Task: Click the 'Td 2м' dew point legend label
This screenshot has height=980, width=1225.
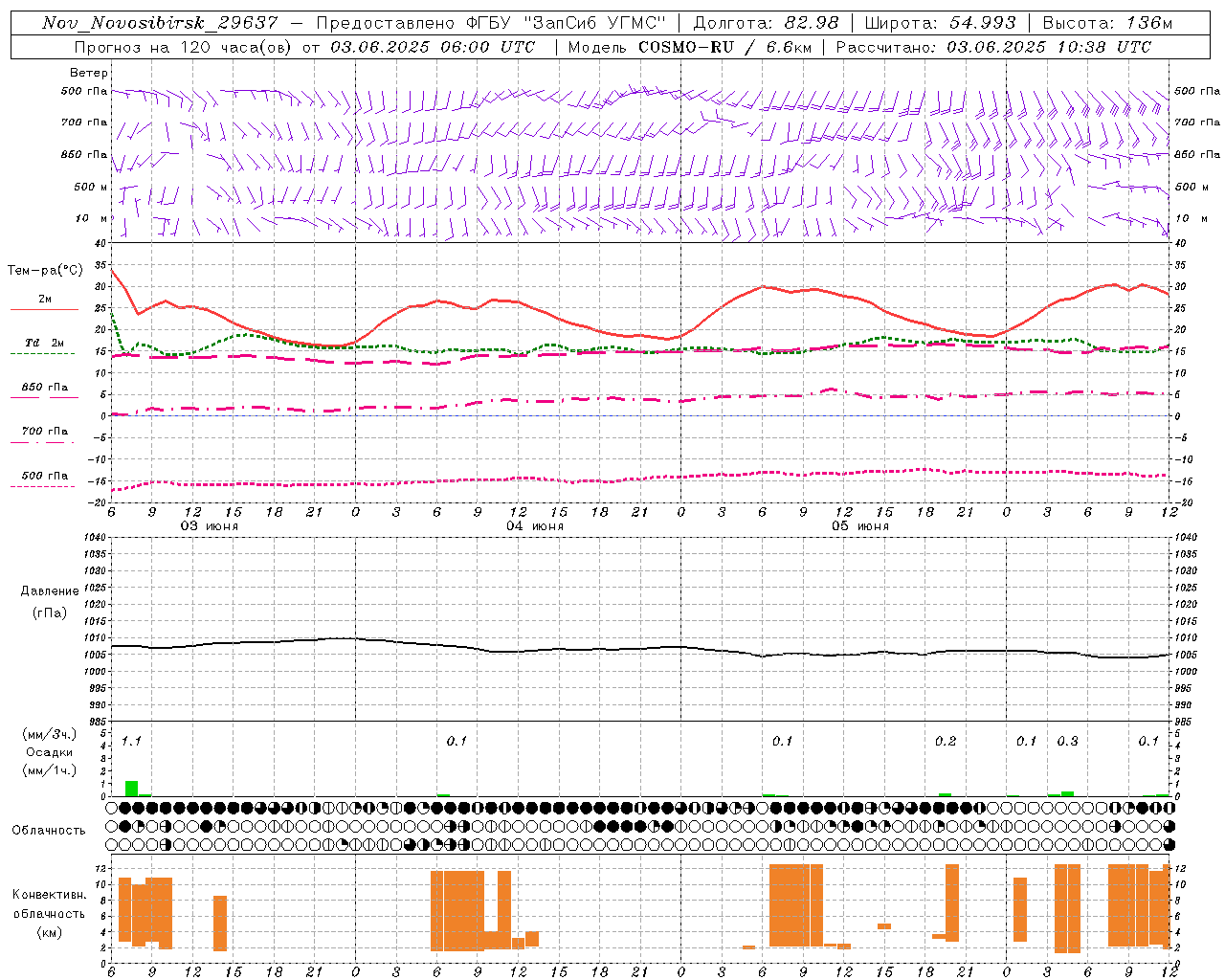Action: pos(44,343)
